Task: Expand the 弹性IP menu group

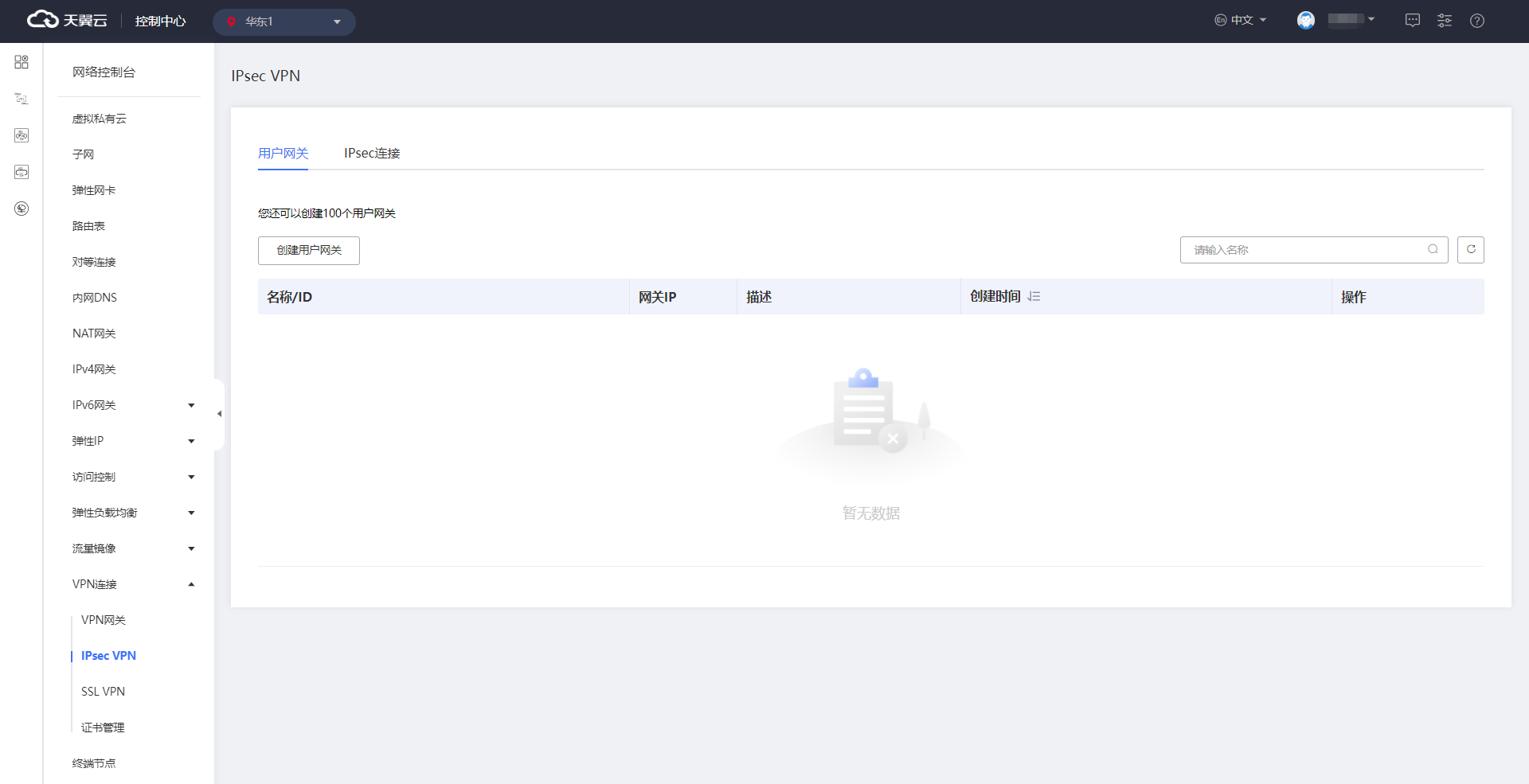Action: click(x=132, y=441)
